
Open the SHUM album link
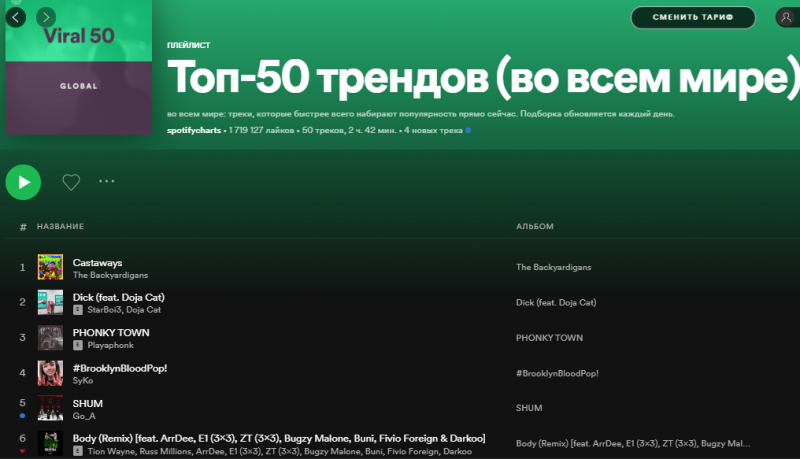[529, 408]
